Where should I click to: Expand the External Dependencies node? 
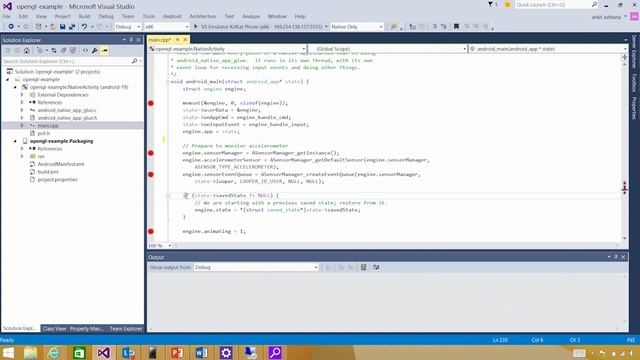[x=22, y=95]
